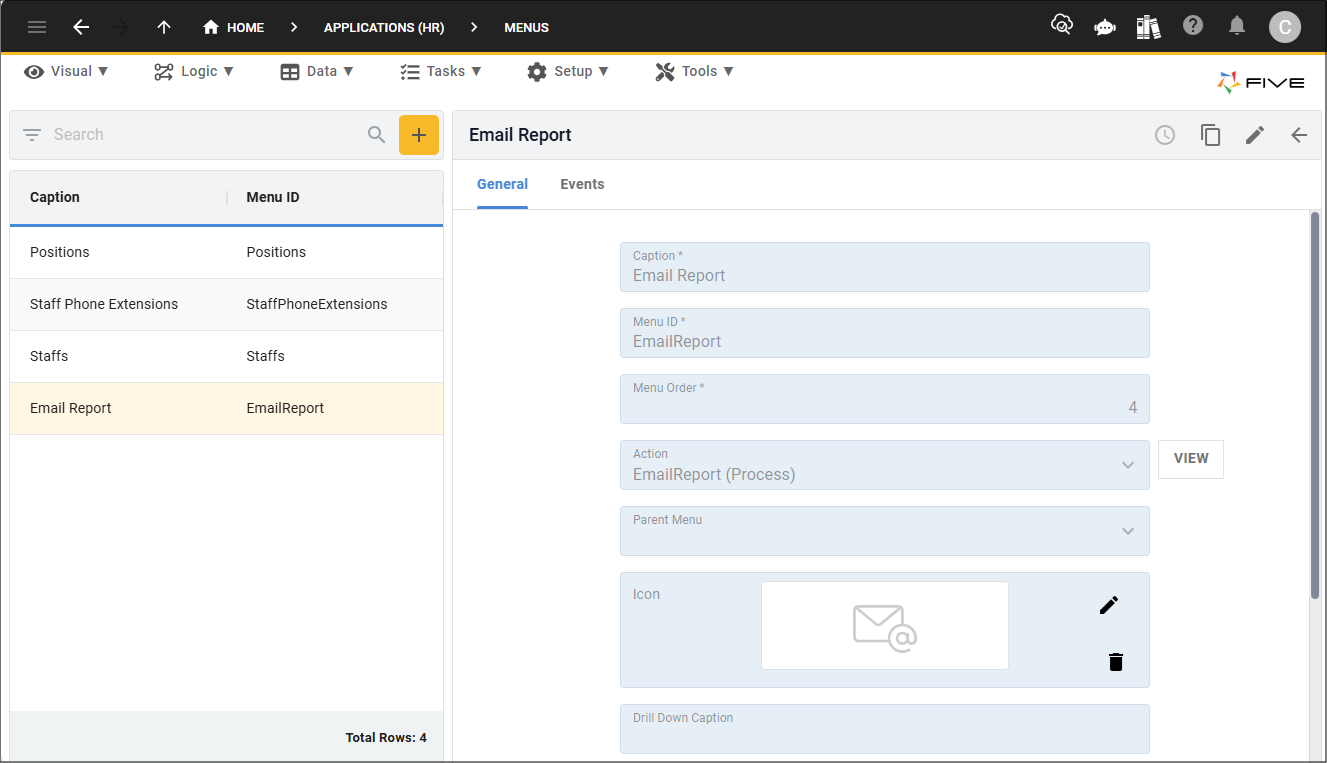This screenshot has height=763, width=1327.
Task: Open the Tools menu
Action: click(x=694, y=71)
